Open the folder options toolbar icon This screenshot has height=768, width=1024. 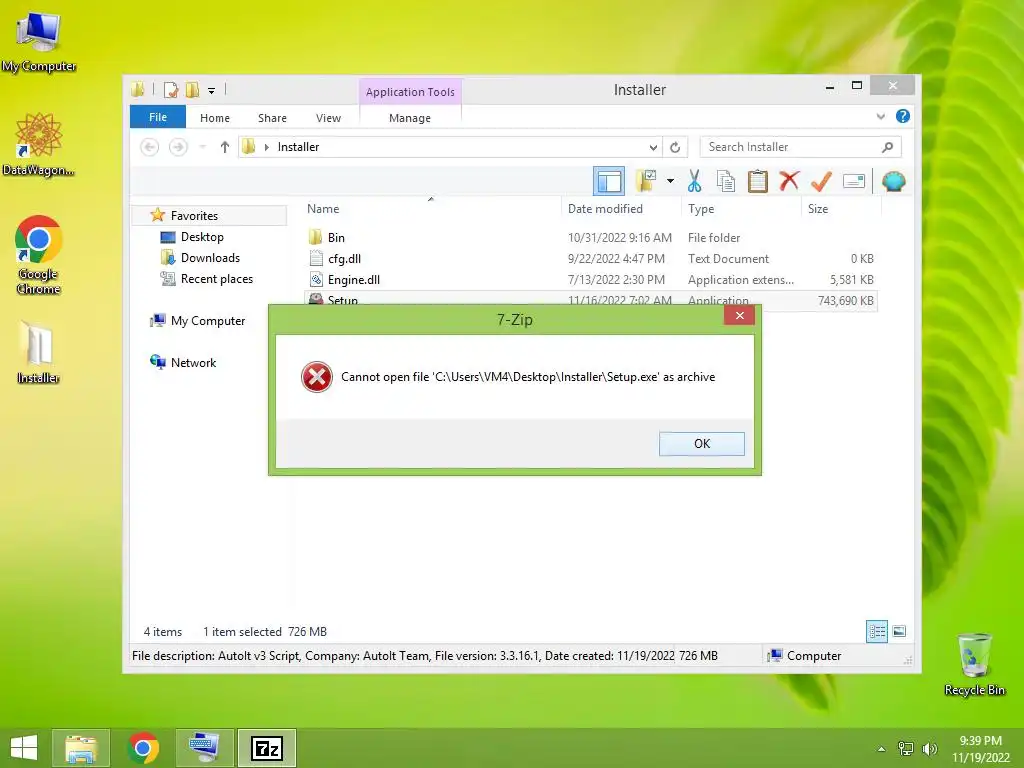tap(646, 181)
